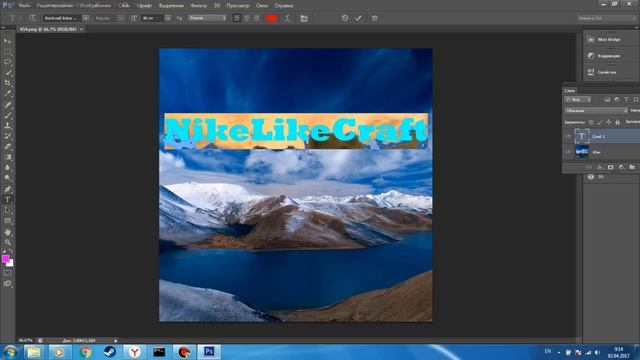The image size is (640, 360).
Task: Open the Image menu
Action: (96, 6)
